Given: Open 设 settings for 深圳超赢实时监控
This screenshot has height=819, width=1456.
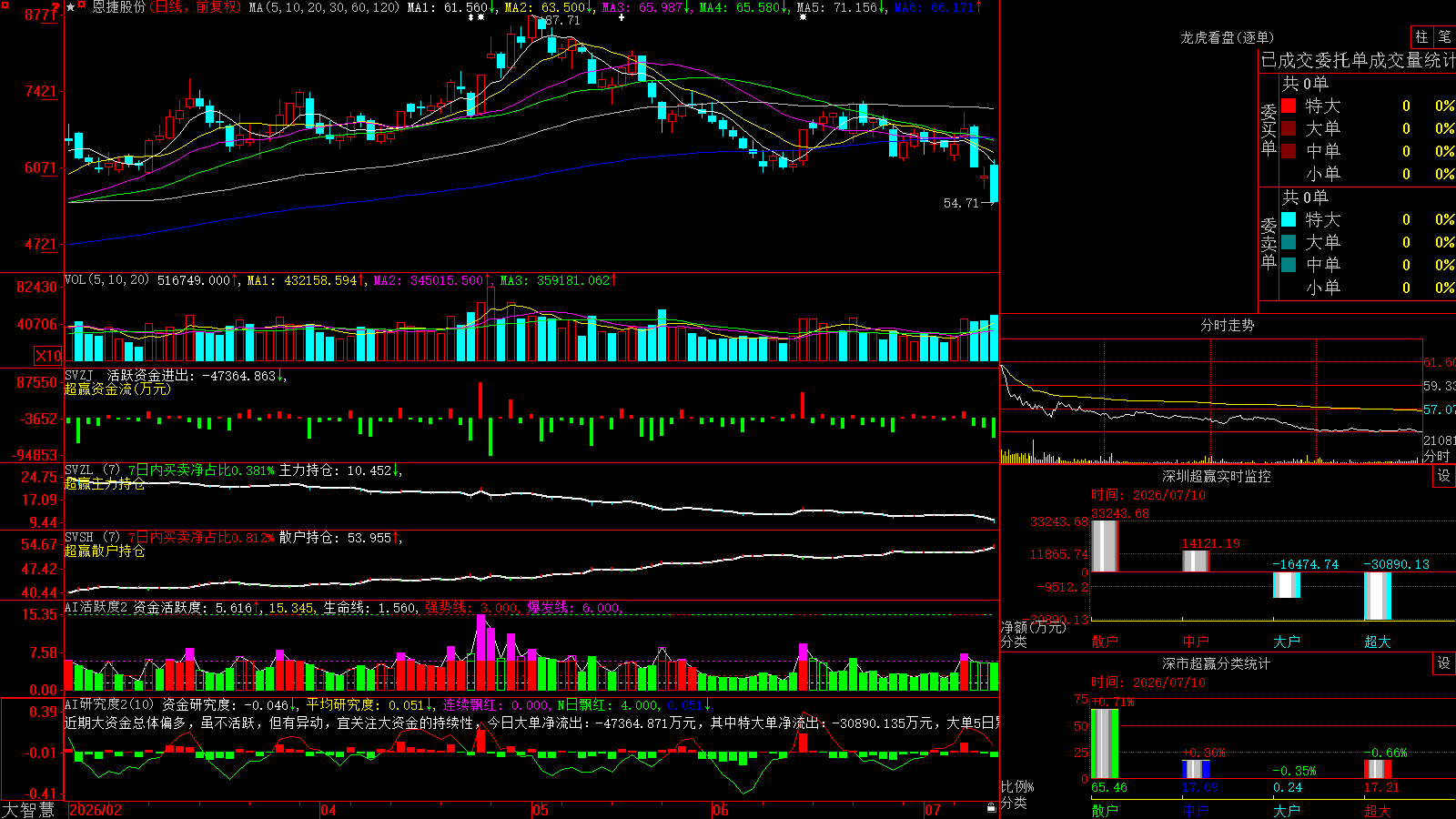Looking at the screenshot, I should [1444, 476].
